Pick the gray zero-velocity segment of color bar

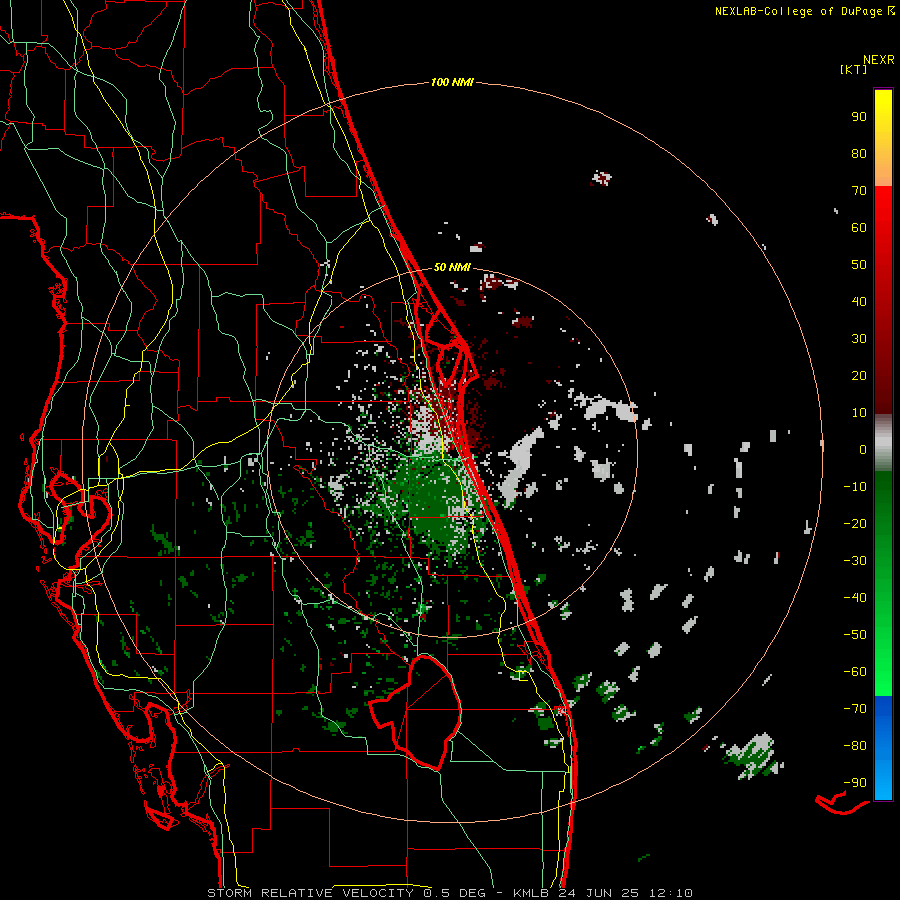pyautogui.click(x=883, y=443)
